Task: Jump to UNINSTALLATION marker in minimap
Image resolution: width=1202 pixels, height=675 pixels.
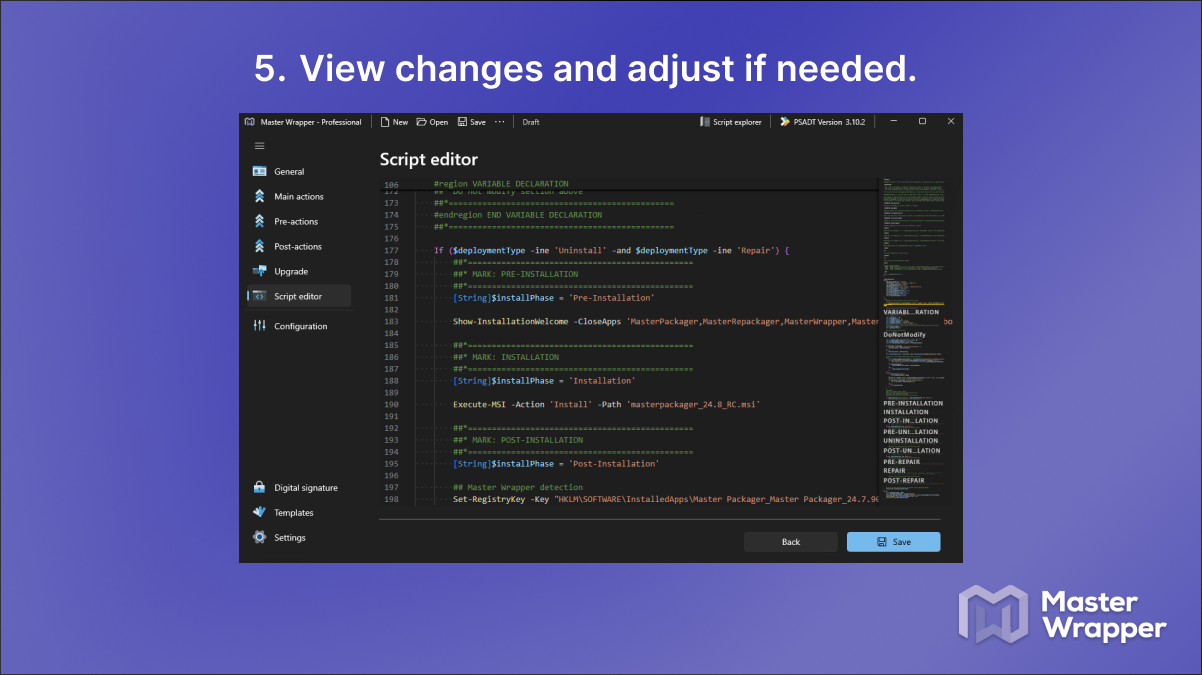Action: coord(910,440)
